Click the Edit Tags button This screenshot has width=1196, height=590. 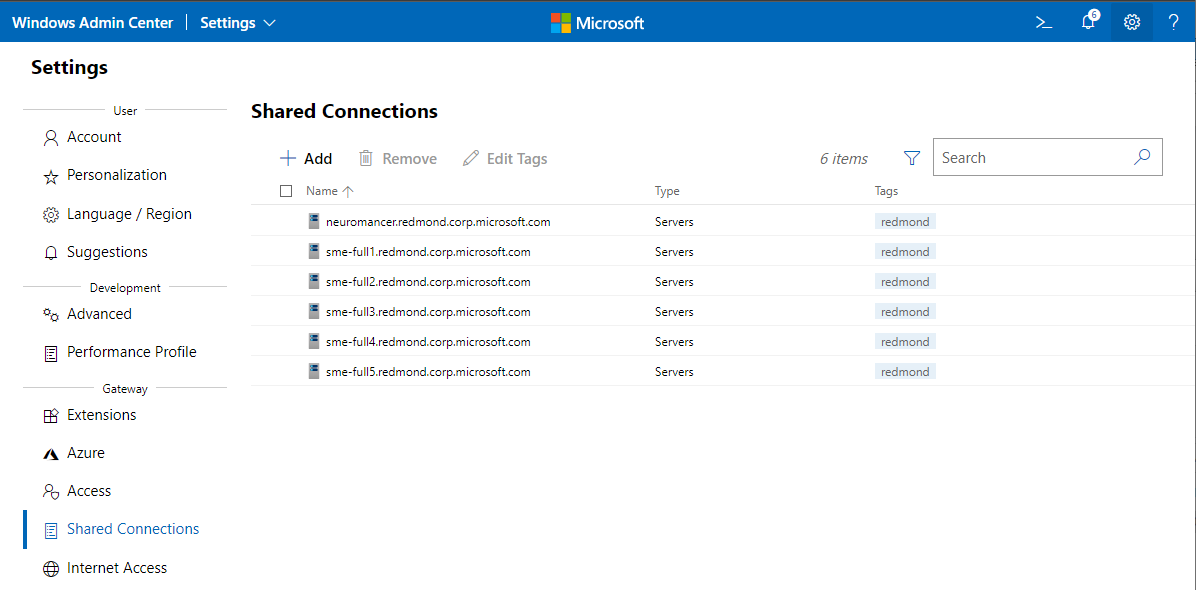pyautogui.click(x=505, y=158)
